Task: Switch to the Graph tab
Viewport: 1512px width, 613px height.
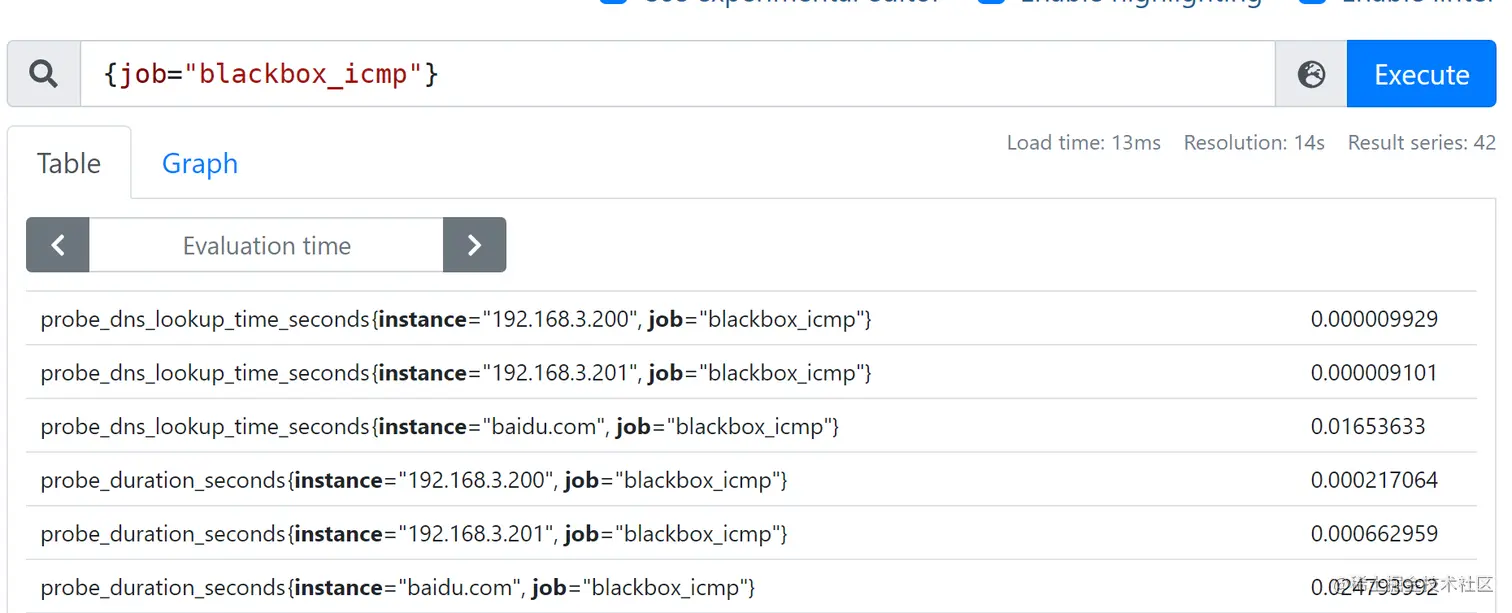Action: [200, 163]
